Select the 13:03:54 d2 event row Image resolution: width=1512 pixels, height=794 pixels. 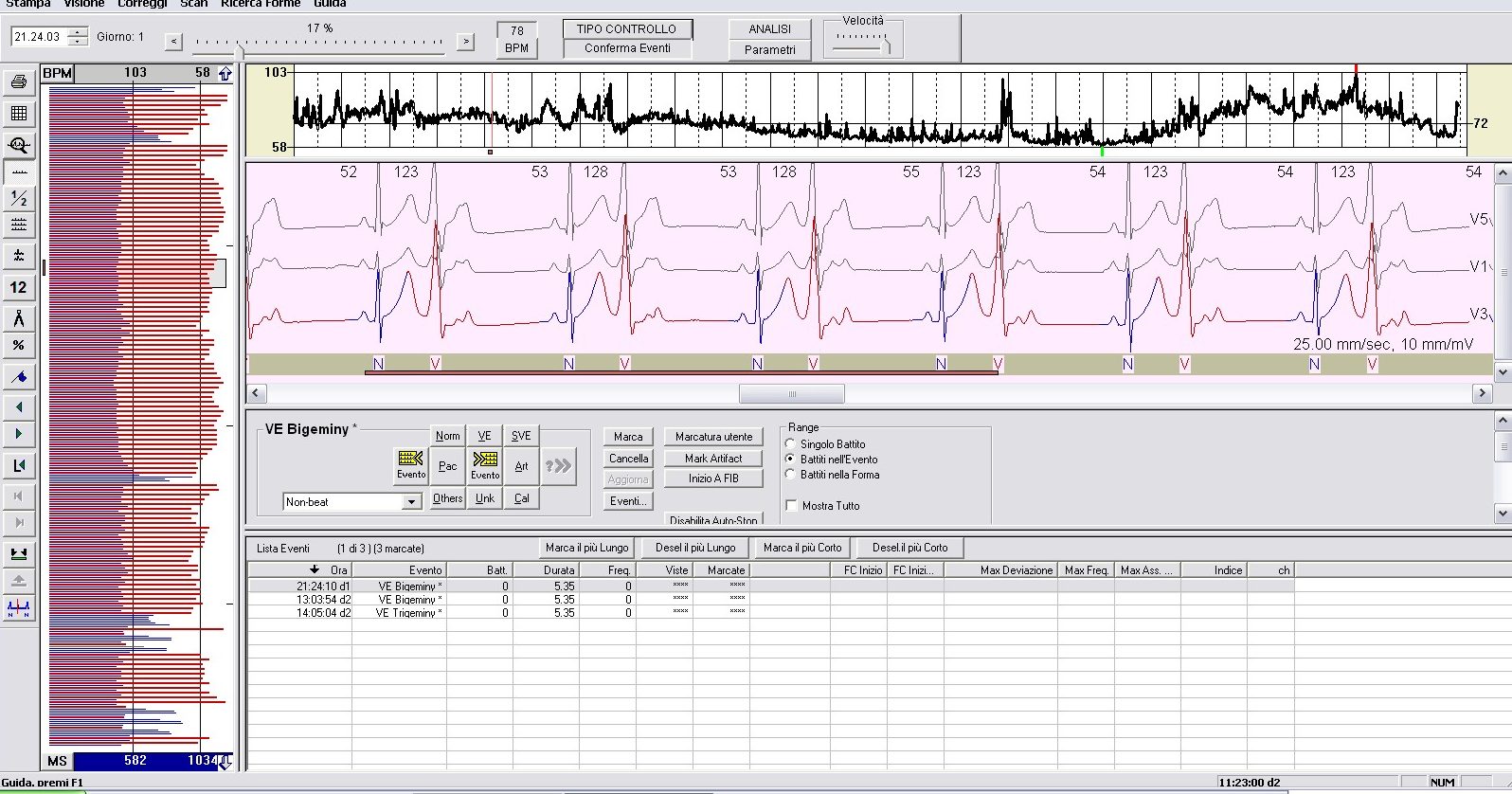[771, 600]
